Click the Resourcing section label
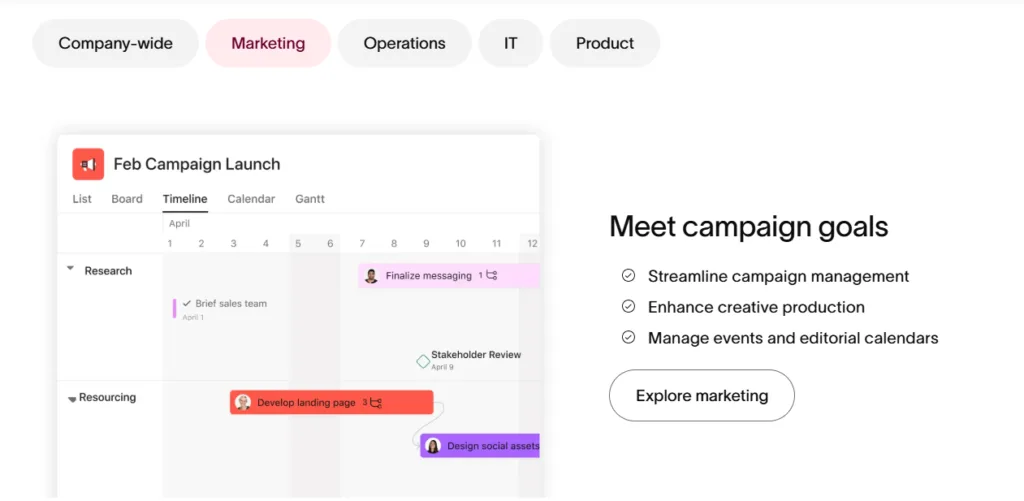Screen dimensions: 1024x501 tap(108, 397)
